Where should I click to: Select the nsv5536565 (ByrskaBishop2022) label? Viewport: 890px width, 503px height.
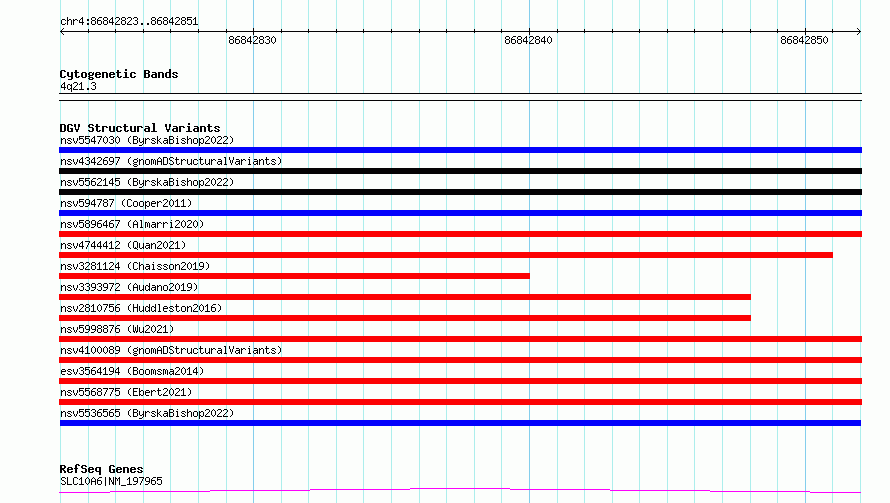tap(147, 413)
